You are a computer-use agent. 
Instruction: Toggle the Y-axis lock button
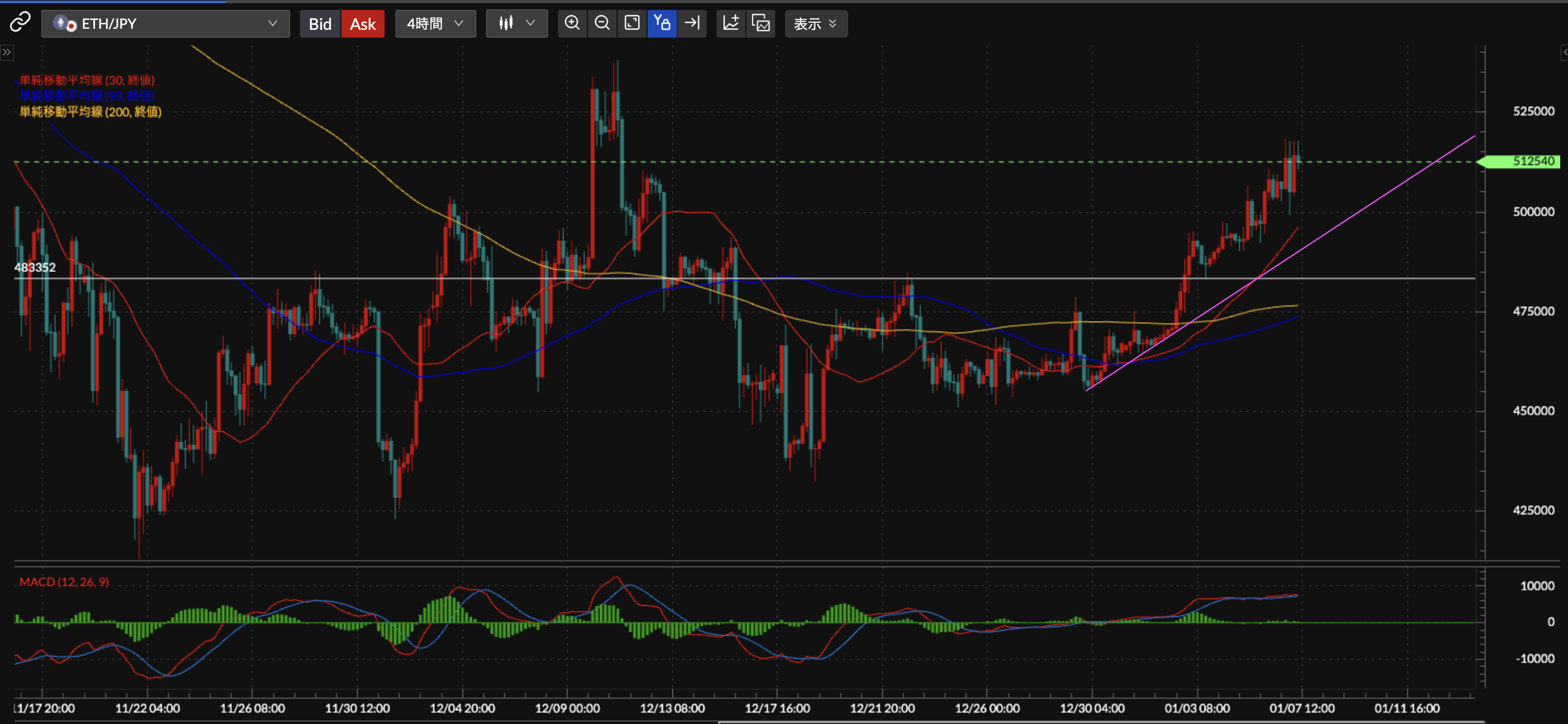662,23
